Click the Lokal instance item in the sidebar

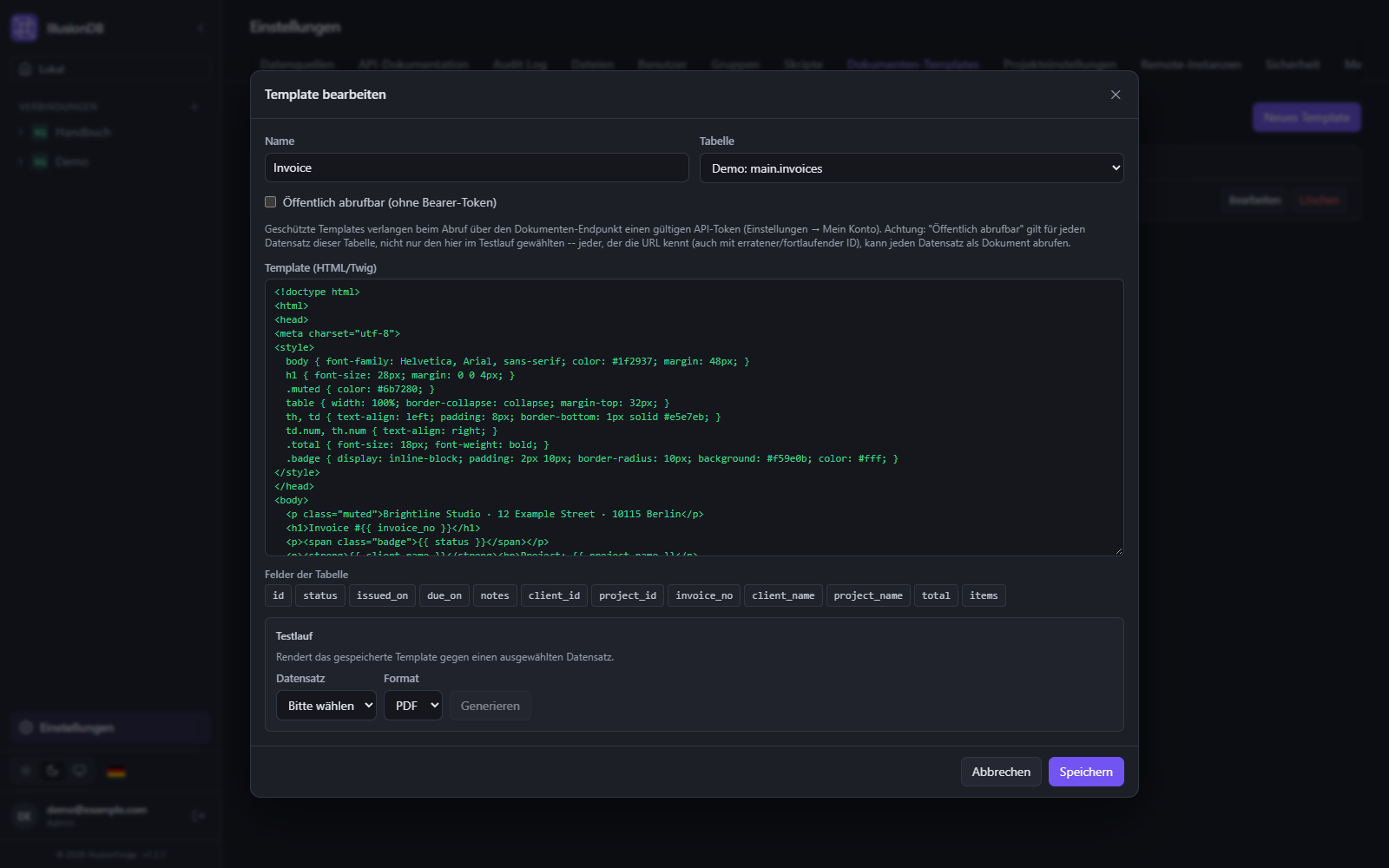110,69
